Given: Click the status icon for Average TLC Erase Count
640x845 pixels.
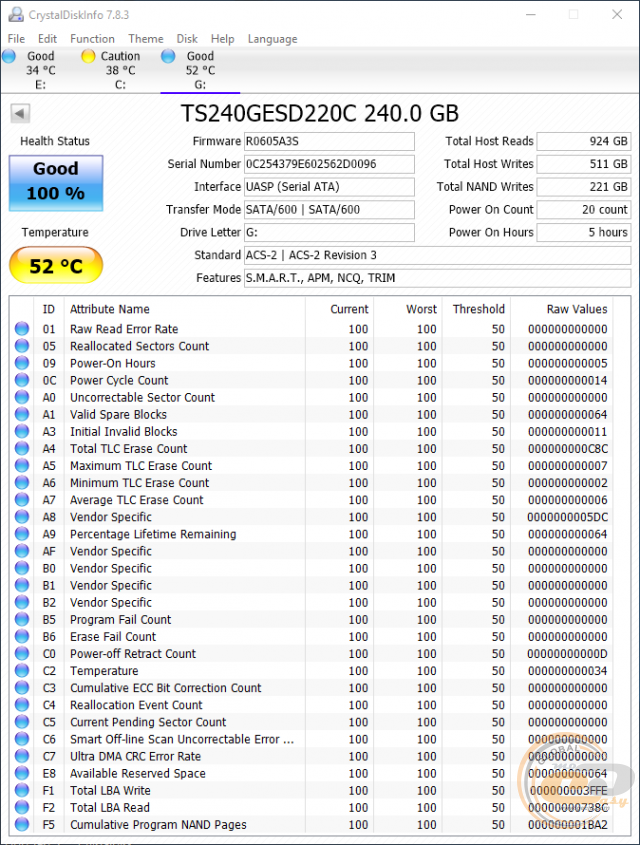Looking at the screenshot, I should point(22,500).
